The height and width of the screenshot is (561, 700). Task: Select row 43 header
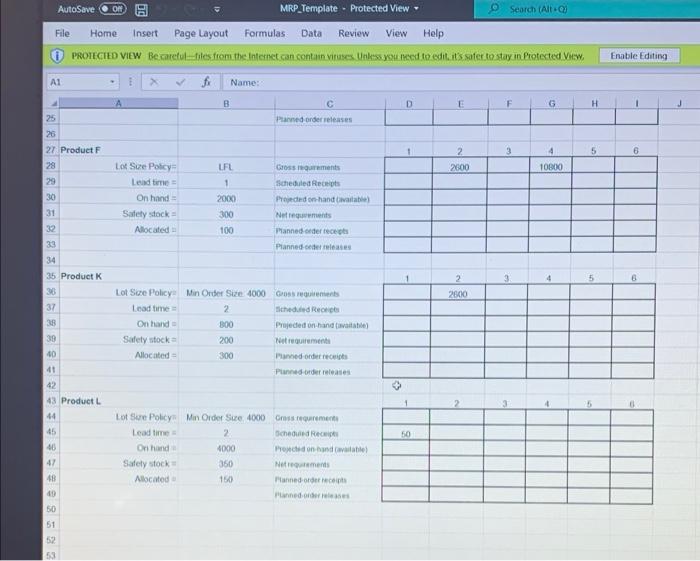pos(51,401)
